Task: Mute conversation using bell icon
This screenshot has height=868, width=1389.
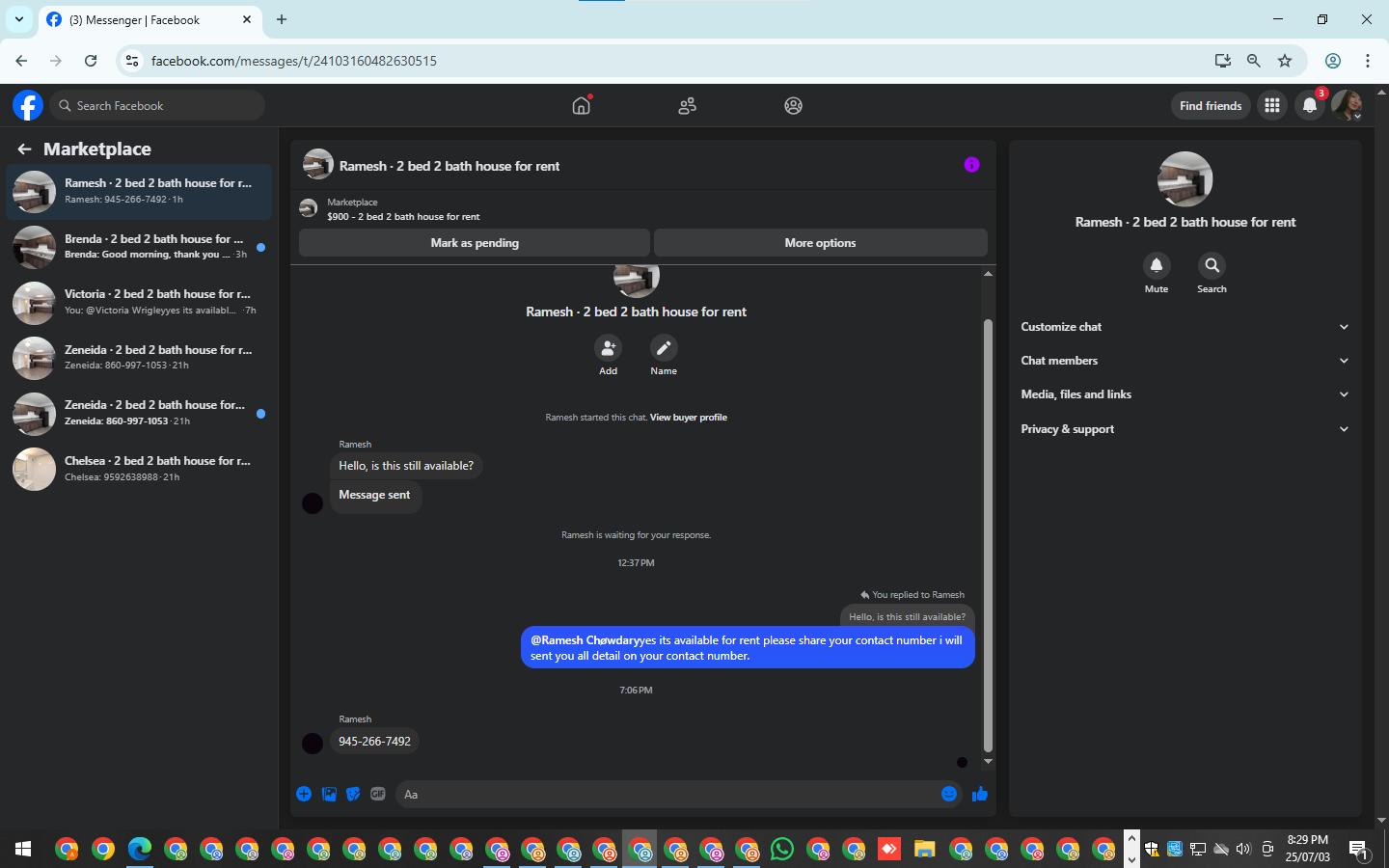Action: (x=1156, y=265)
